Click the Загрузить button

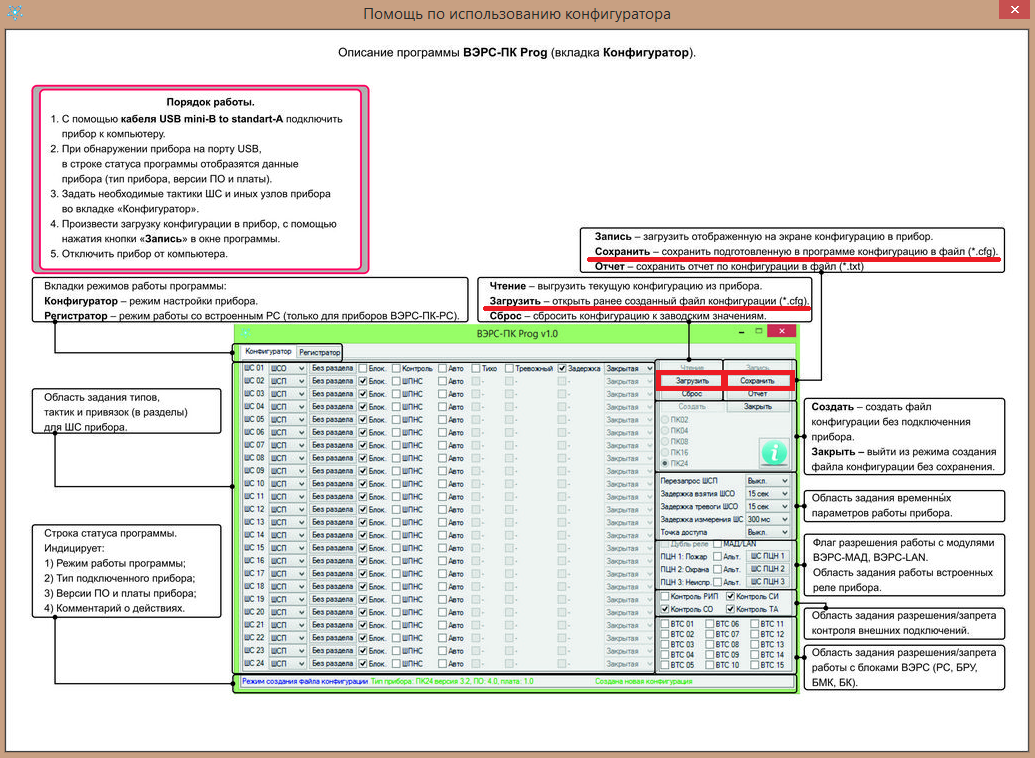692,381
